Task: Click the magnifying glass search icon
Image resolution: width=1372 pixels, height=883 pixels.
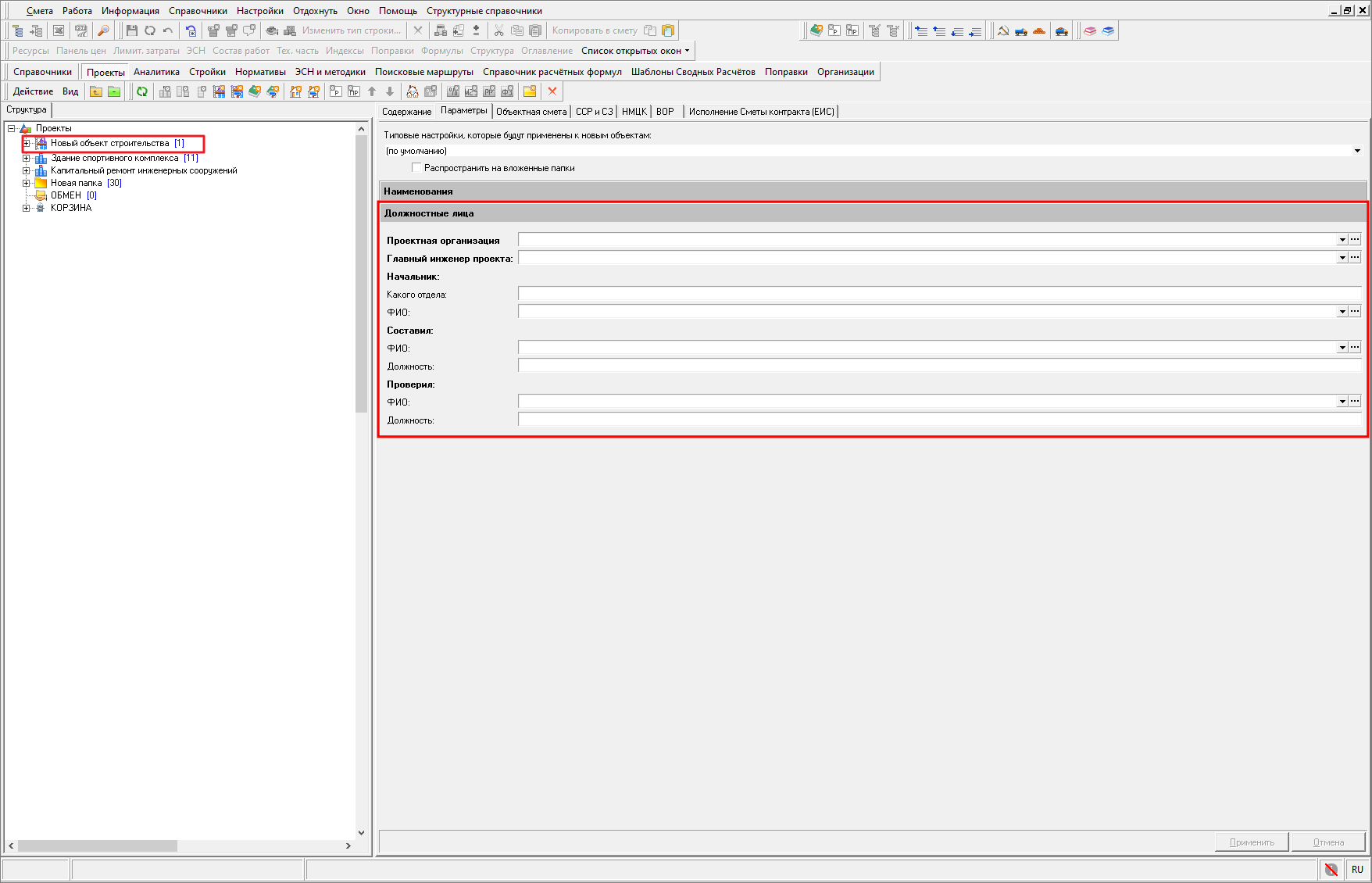Action: click(x=103, y=30)
